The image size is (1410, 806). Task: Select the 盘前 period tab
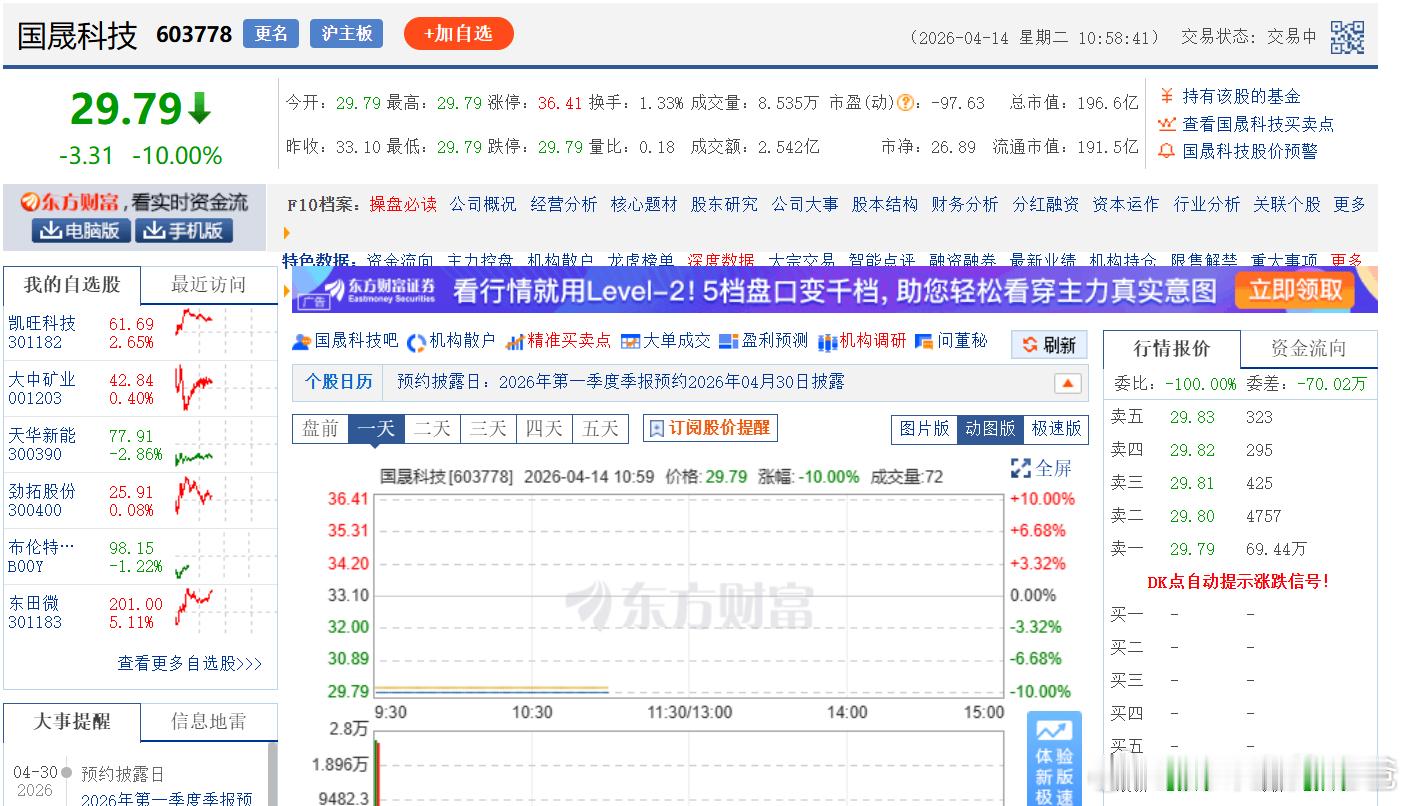[320, 429]
